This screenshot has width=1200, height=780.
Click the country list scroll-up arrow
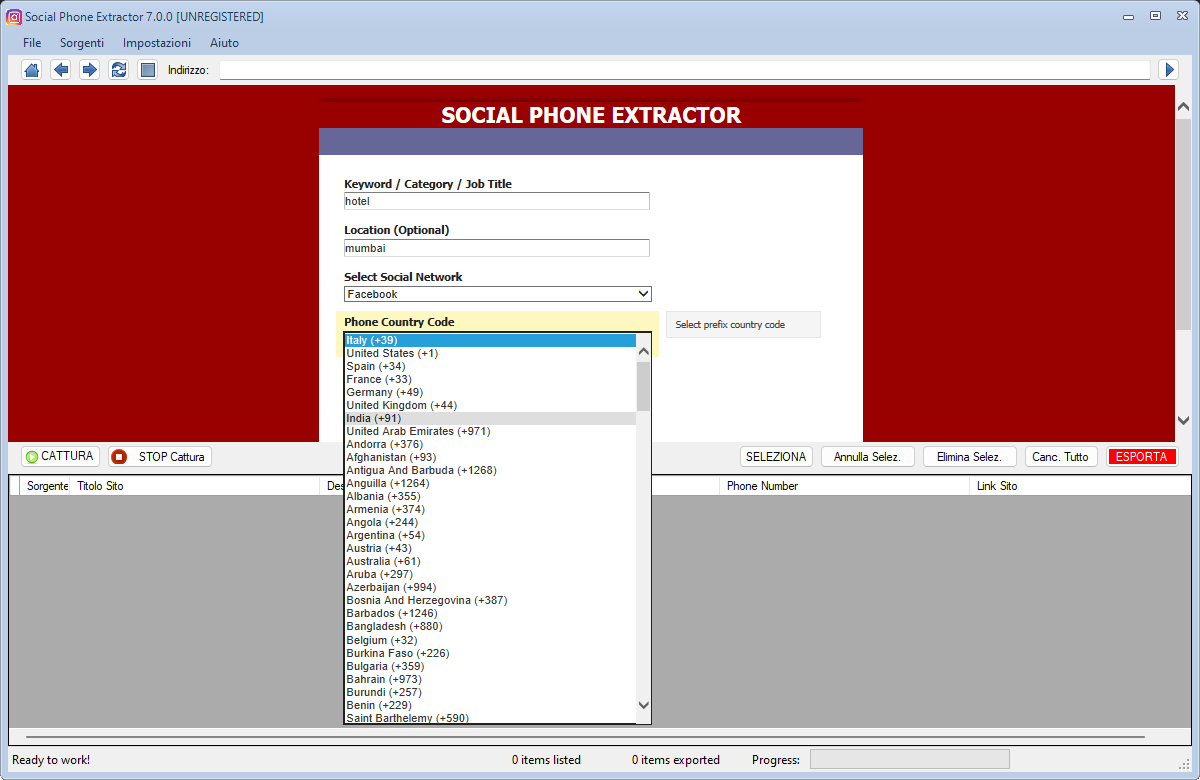[644, 351]
